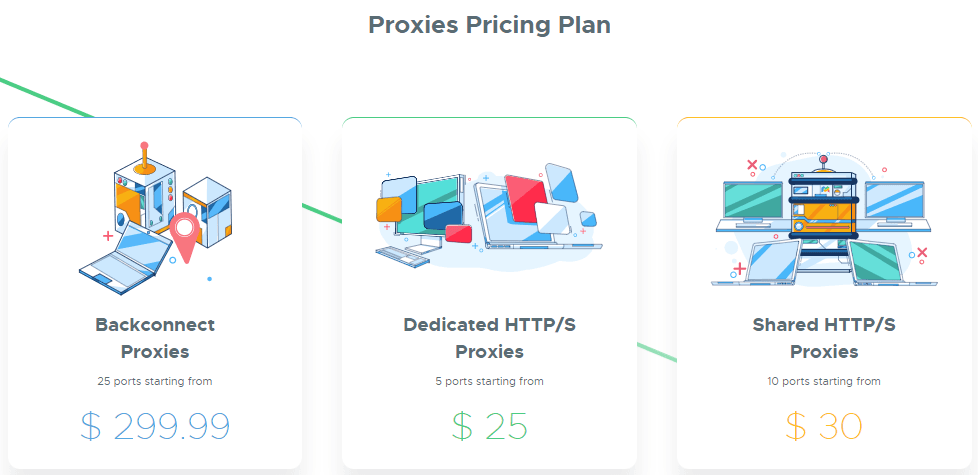Click the $ 30 price
978x475 pixels.
824,426
